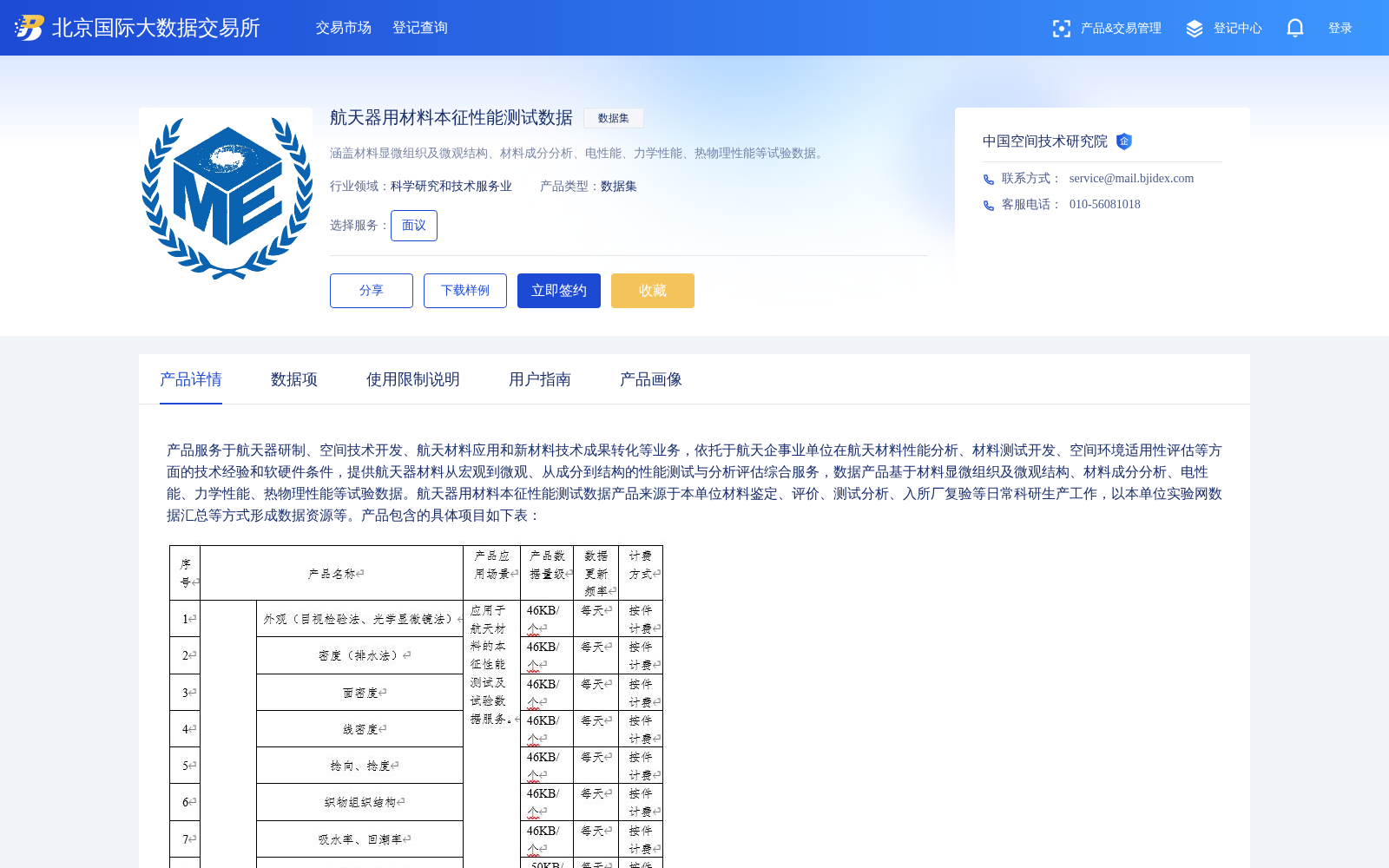Switch to the 产品详情 tab

click(x=191, y=379)
